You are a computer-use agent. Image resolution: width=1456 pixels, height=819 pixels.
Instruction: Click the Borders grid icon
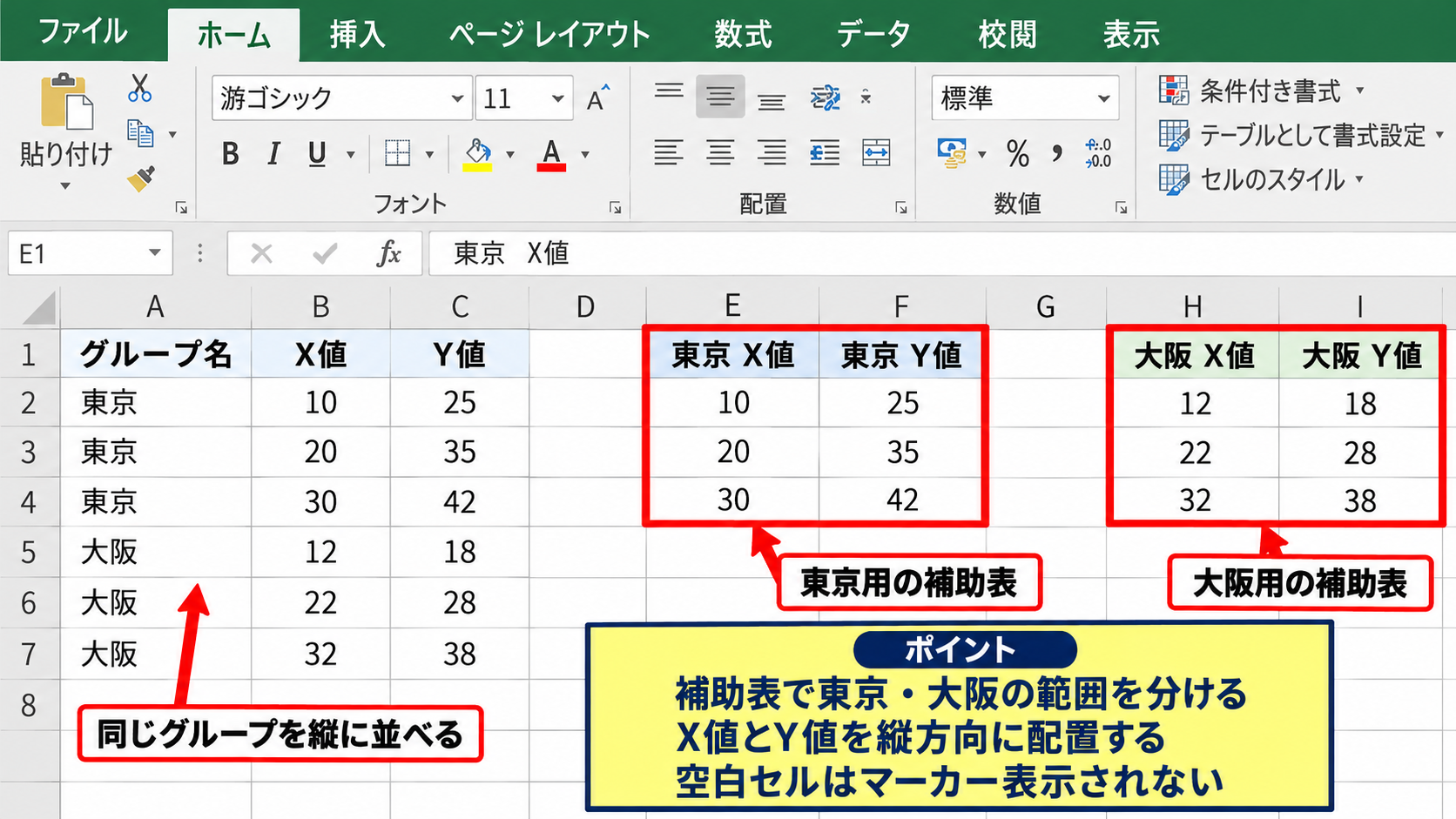coord(398,154)
